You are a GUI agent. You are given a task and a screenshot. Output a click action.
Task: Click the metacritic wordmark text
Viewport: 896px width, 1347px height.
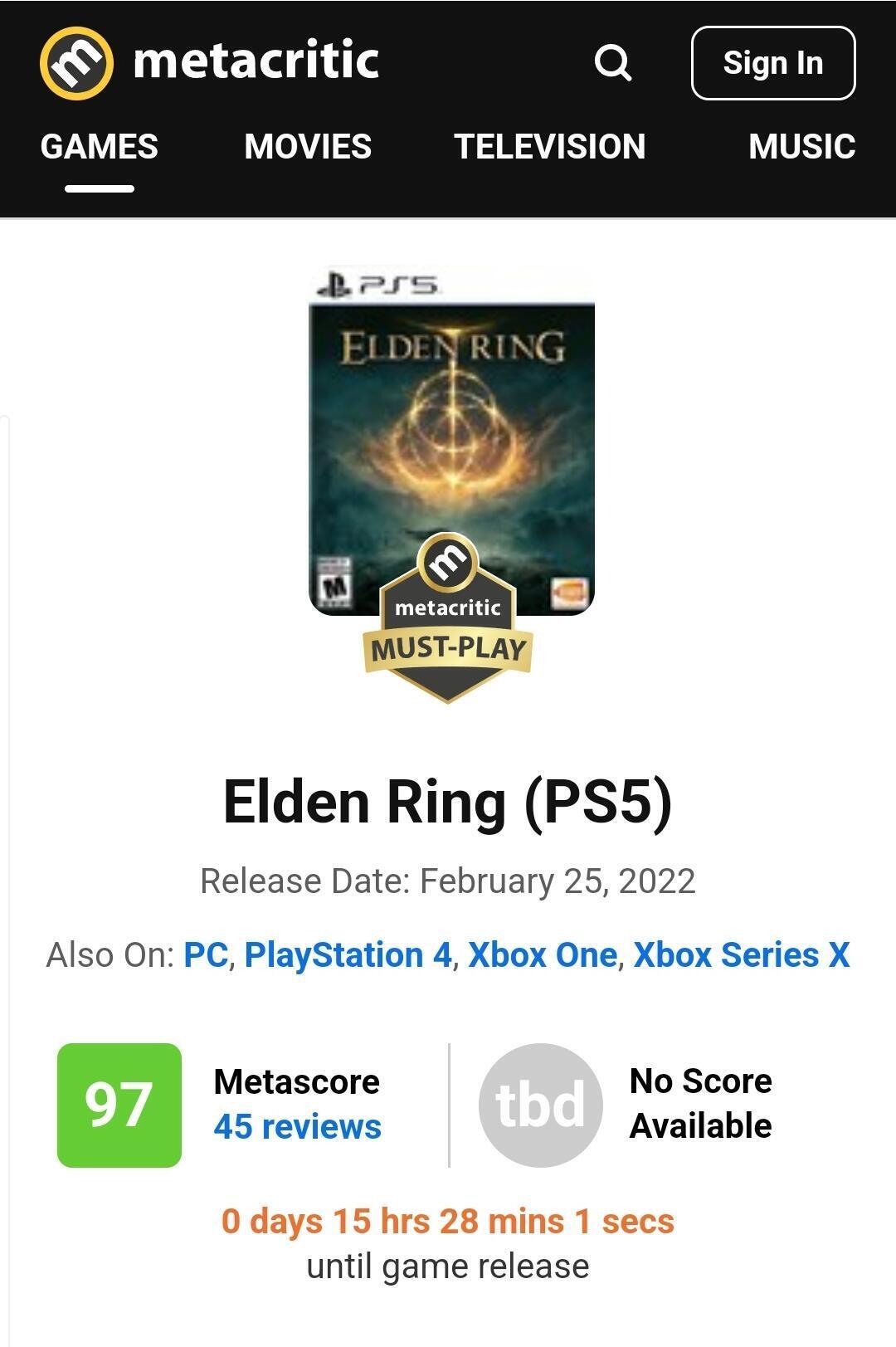pyautogui.click(x=256, y=61)
